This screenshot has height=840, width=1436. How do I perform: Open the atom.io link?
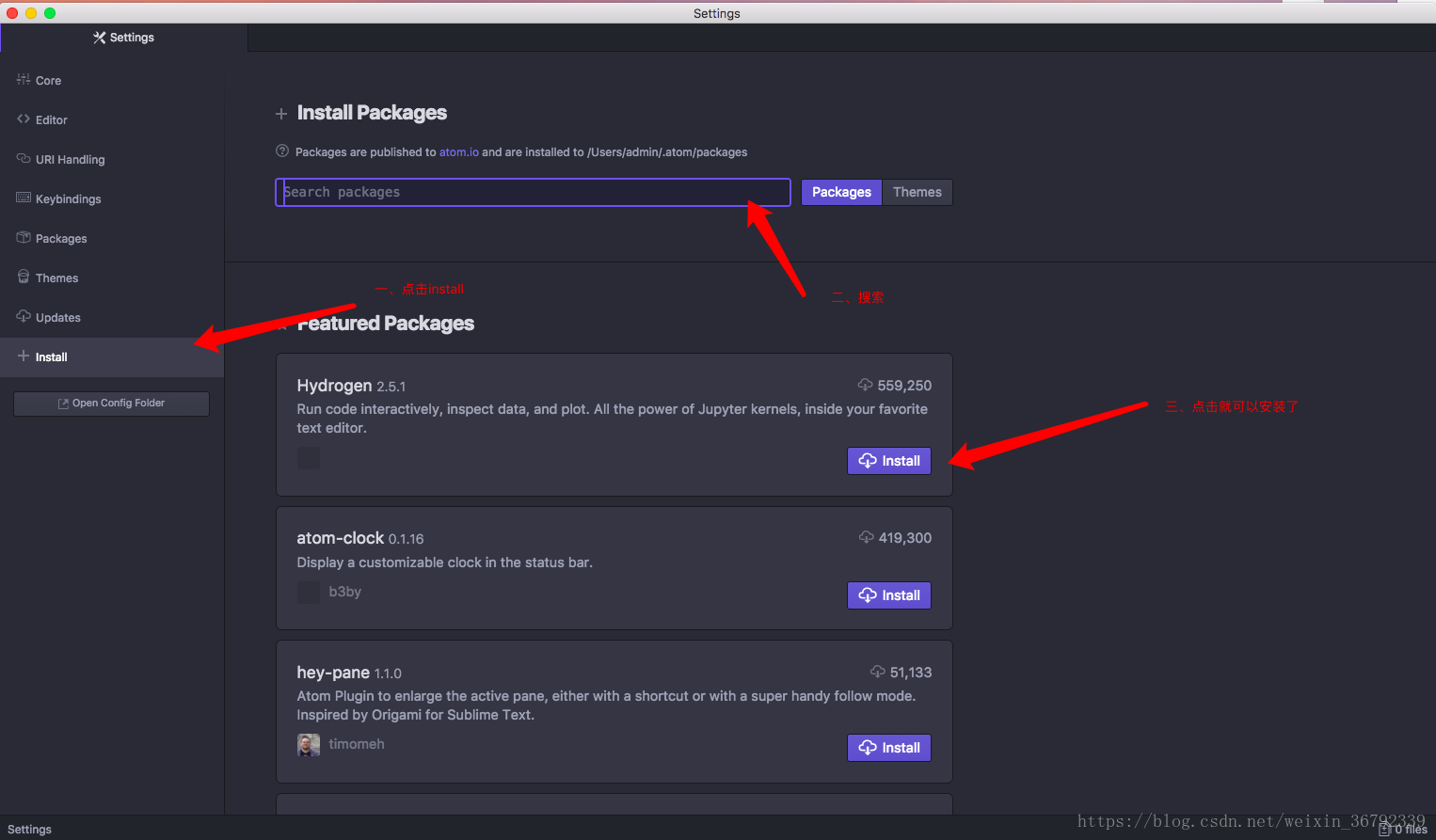tap(459, 152)
